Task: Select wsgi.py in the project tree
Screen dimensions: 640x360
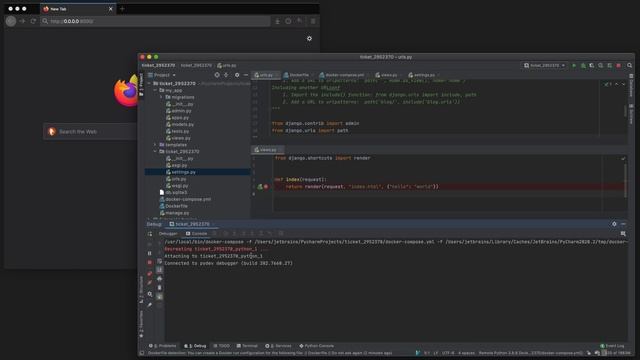Action: pos(177,186)
